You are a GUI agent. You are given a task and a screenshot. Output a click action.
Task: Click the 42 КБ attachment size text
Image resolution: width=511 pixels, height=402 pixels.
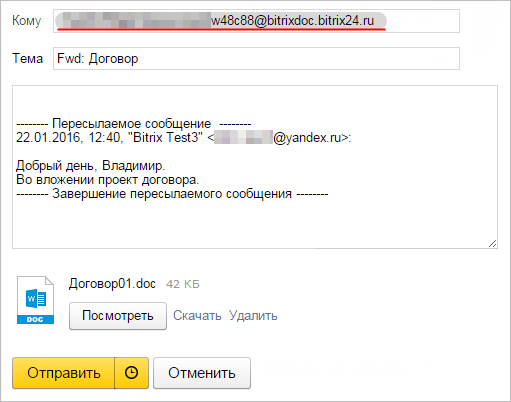(x=183, y=284)
